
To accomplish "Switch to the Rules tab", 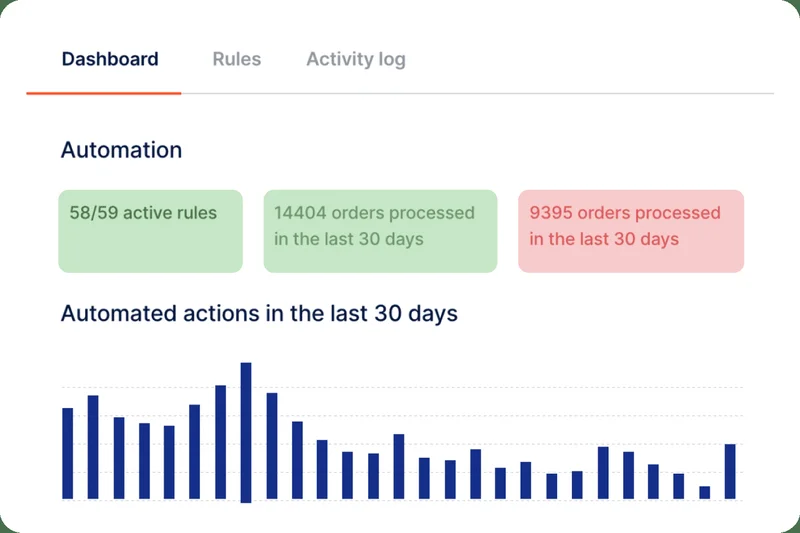I will click(x=237, y=59).
